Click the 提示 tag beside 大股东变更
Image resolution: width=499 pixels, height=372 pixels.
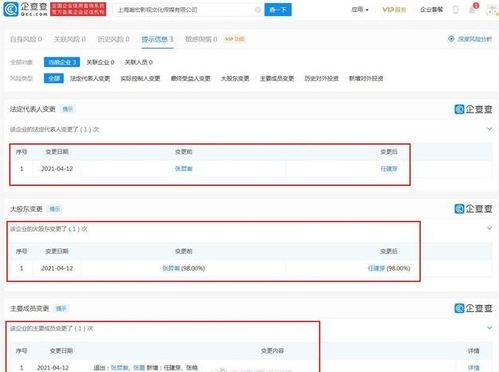(x=55, y=209)
